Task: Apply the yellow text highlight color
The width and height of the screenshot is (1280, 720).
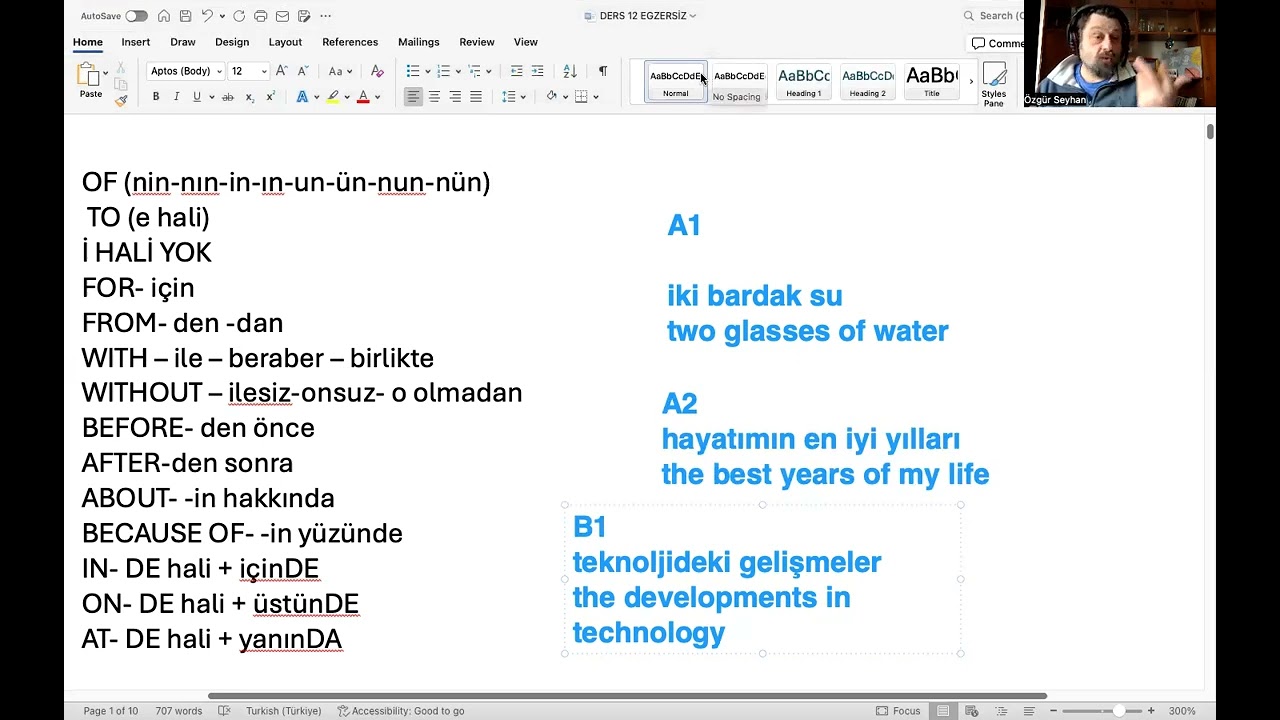Action: pyautogui.click(x=333, y=97)
